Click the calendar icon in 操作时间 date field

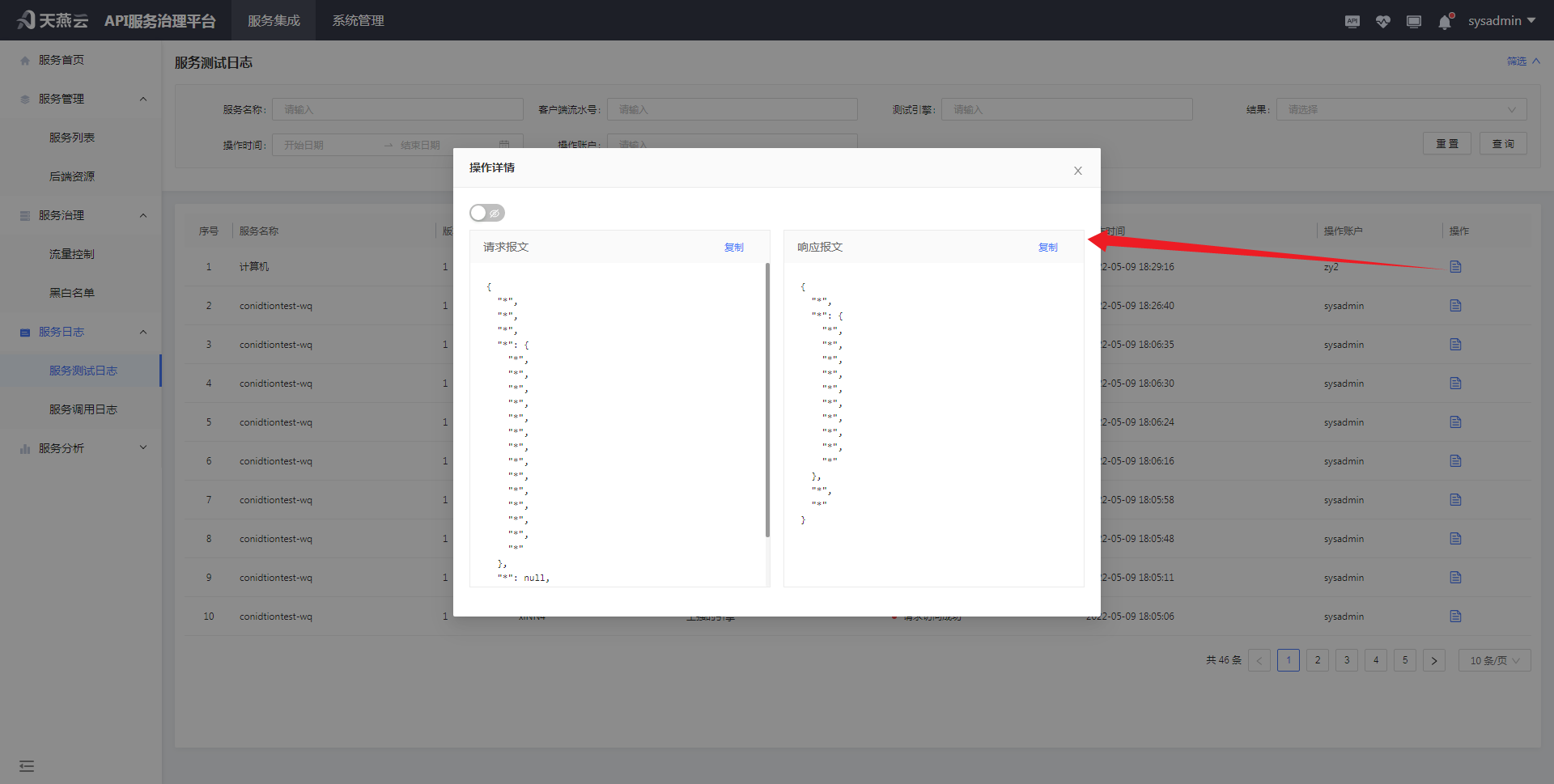coord(504,144)
